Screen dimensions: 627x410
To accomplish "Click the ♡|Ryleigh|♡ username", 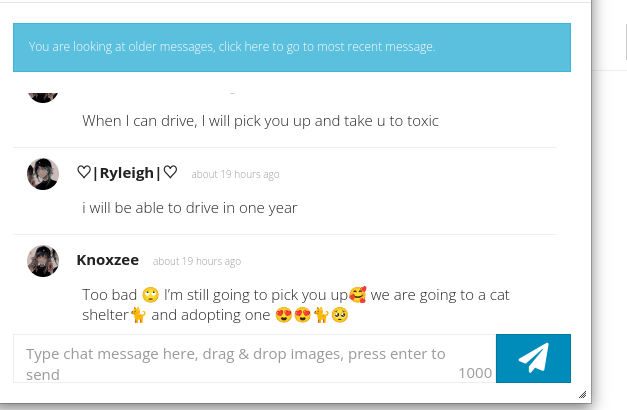I will [127, 173].
